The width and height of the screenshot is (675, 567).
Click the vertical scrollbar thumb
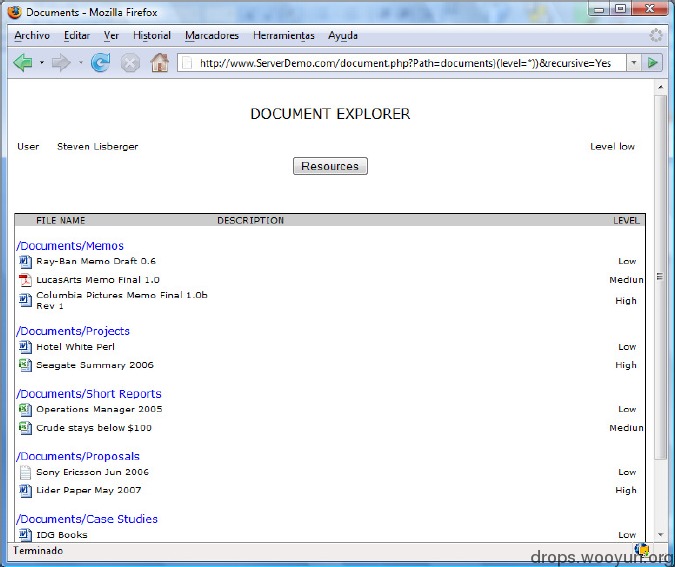660,276
